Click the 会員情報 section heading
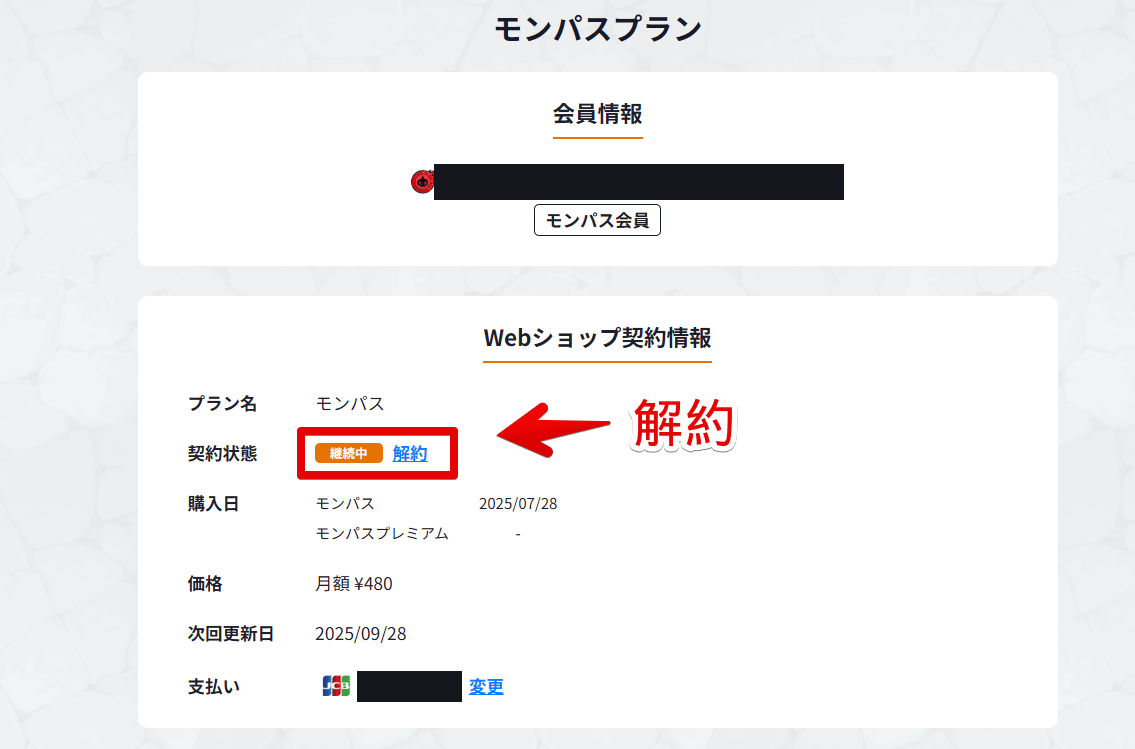Screen dimensions: 1135x749 click(597, 114)
